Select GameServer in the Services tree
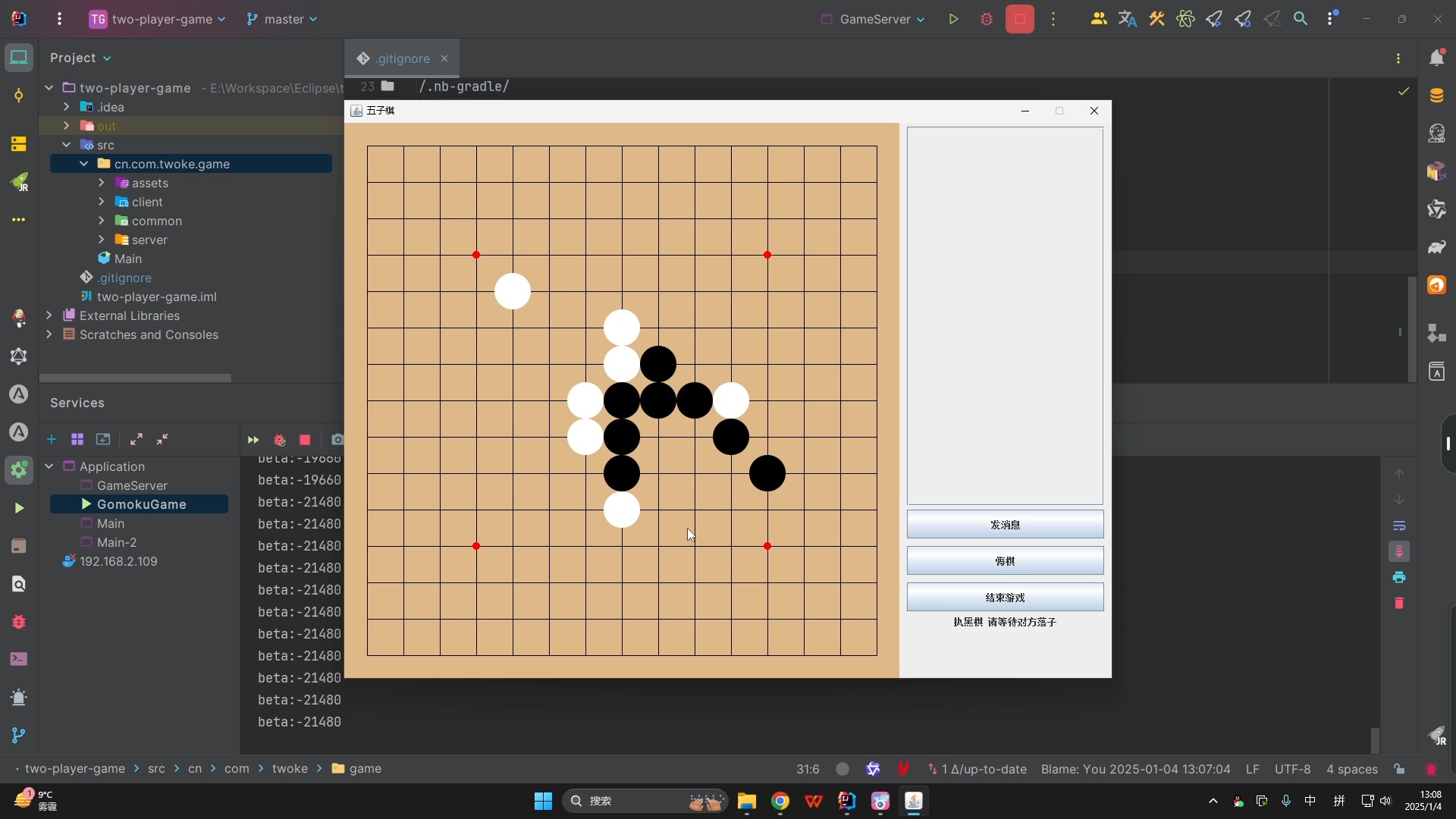The image size is (1456, 819). 132,485
